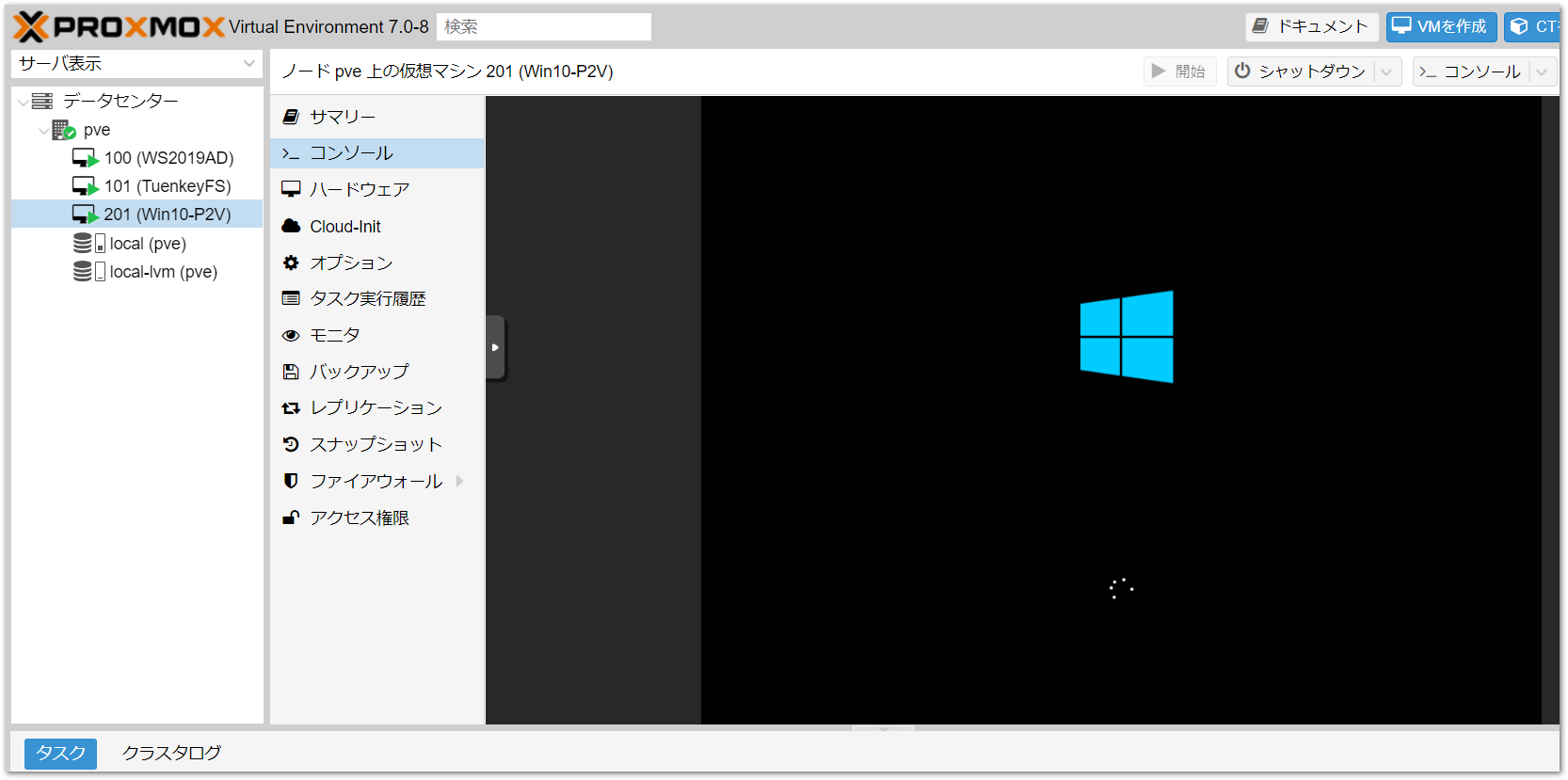This screenshot has width=1568, height=780.
Task: Click the アクセス権限 unlock icon
Action: pos(291,517)
